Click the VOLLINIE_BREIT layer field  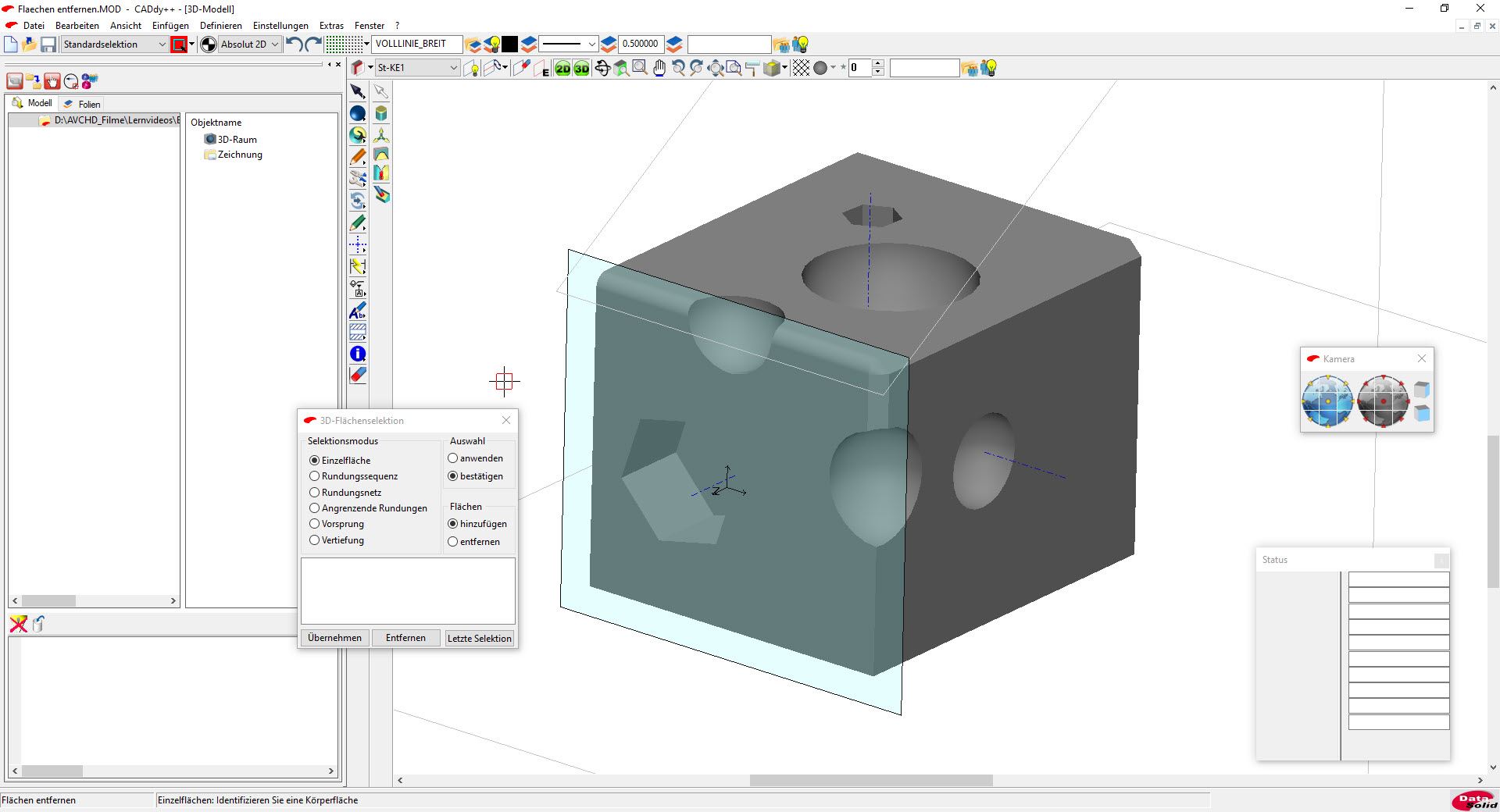click(x=417, y=44)
